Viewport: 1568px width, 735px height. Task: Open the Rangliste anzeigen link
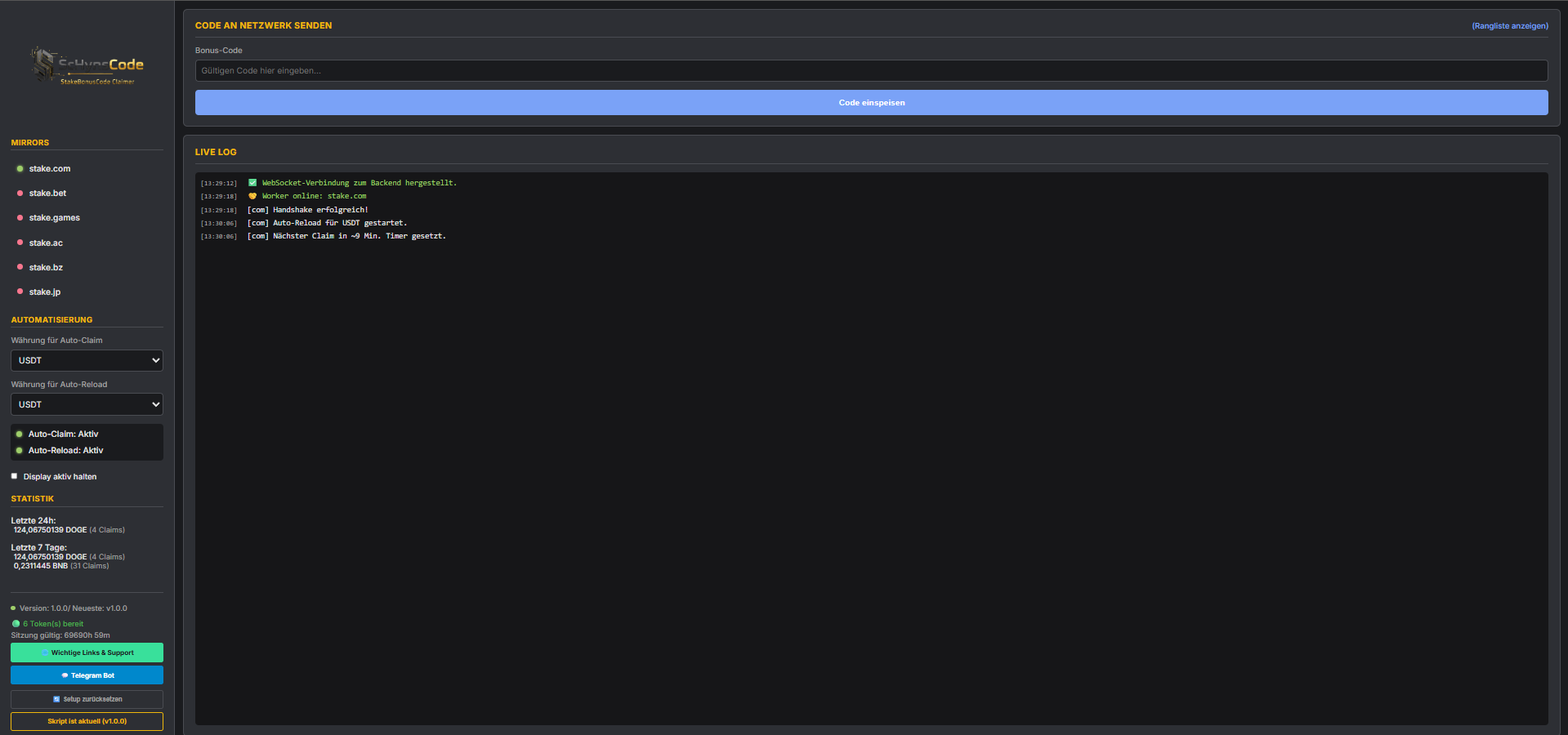tap(1508, 25)
